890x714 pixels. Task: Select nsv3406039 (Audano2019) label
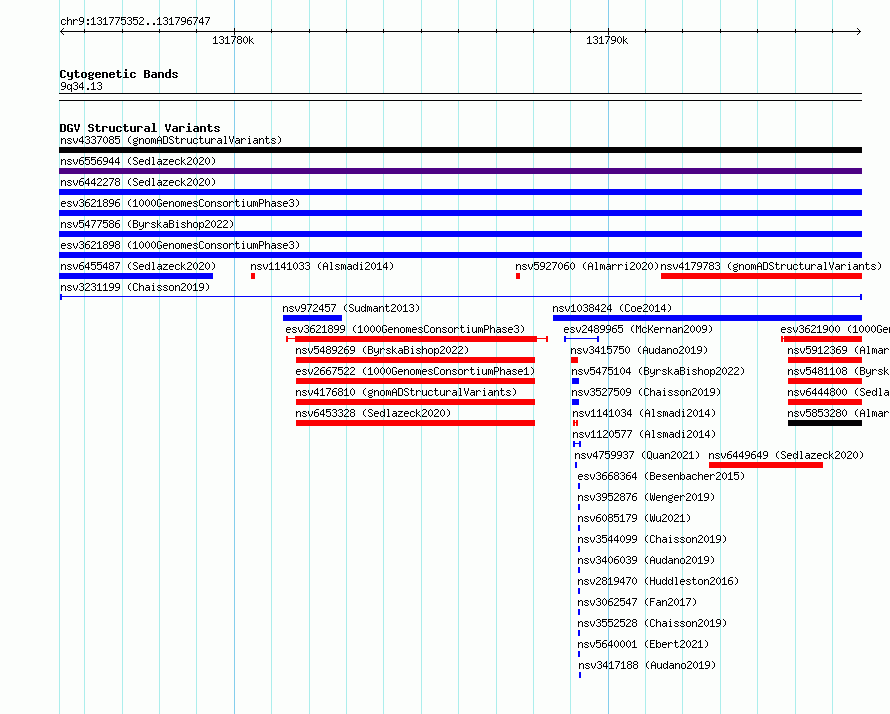pyautogui.click(x=646, y=560)
